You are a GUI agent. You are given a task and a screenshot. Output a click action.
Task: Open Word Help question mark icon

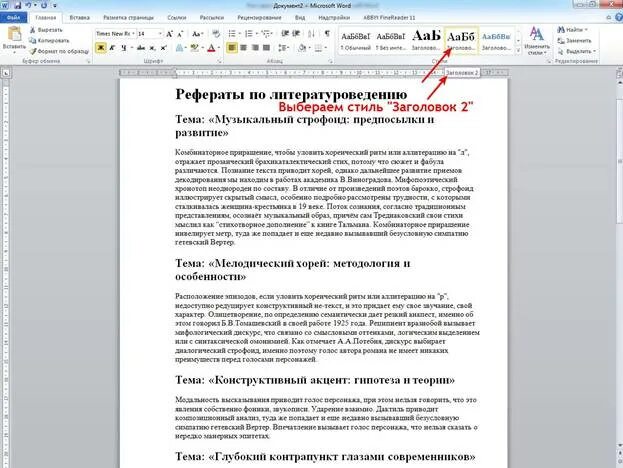coord(619,17)
